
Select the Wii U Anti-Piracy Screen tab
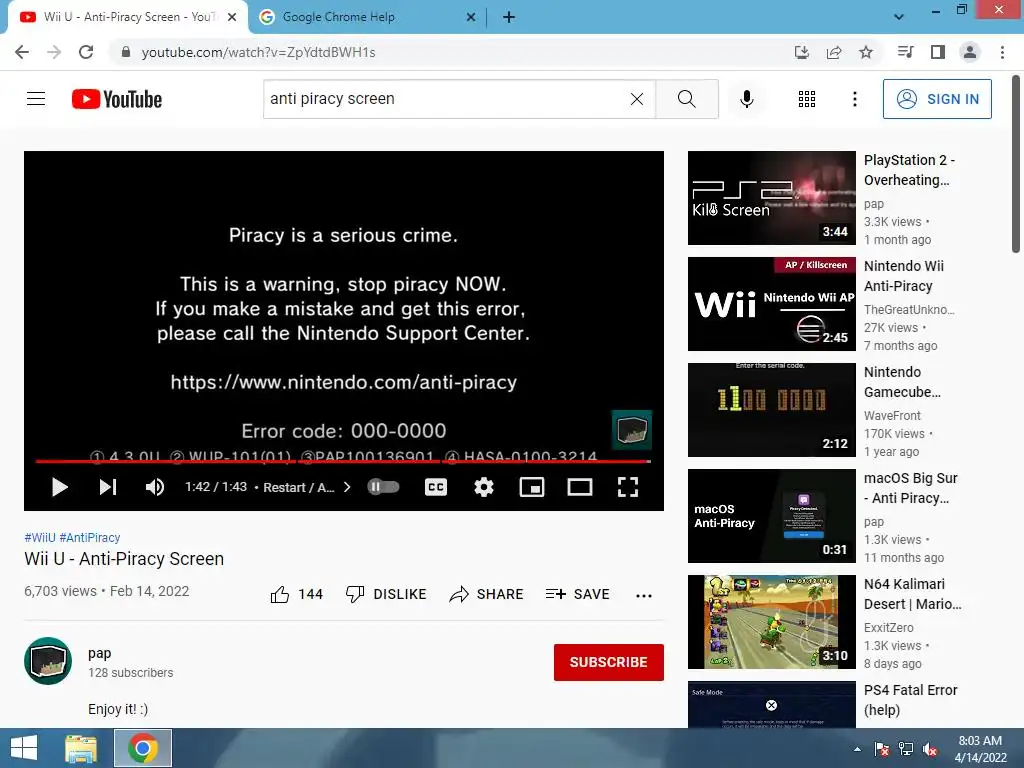[128, 17]
